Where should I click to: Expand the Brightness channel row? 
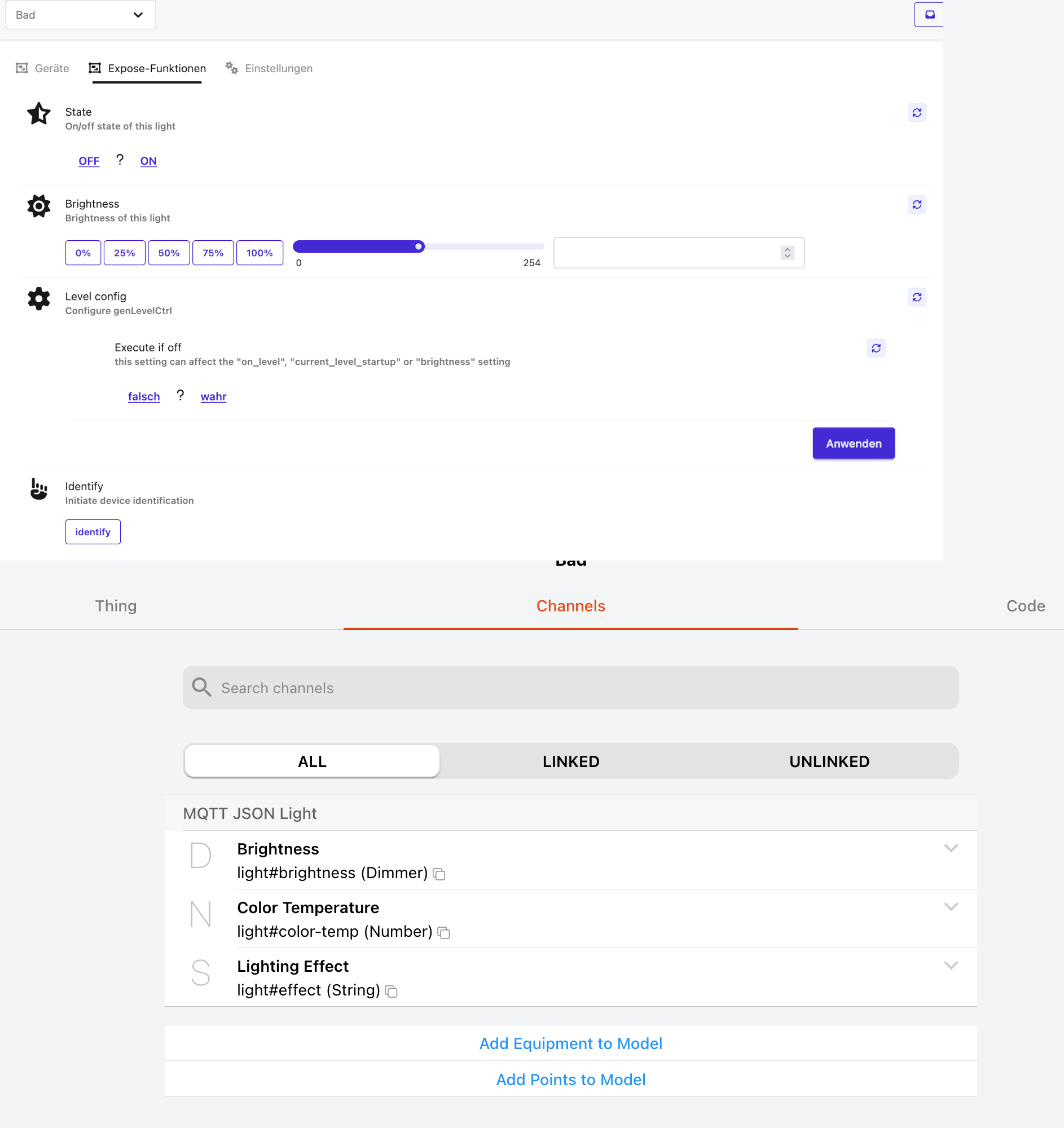[951, 848]
